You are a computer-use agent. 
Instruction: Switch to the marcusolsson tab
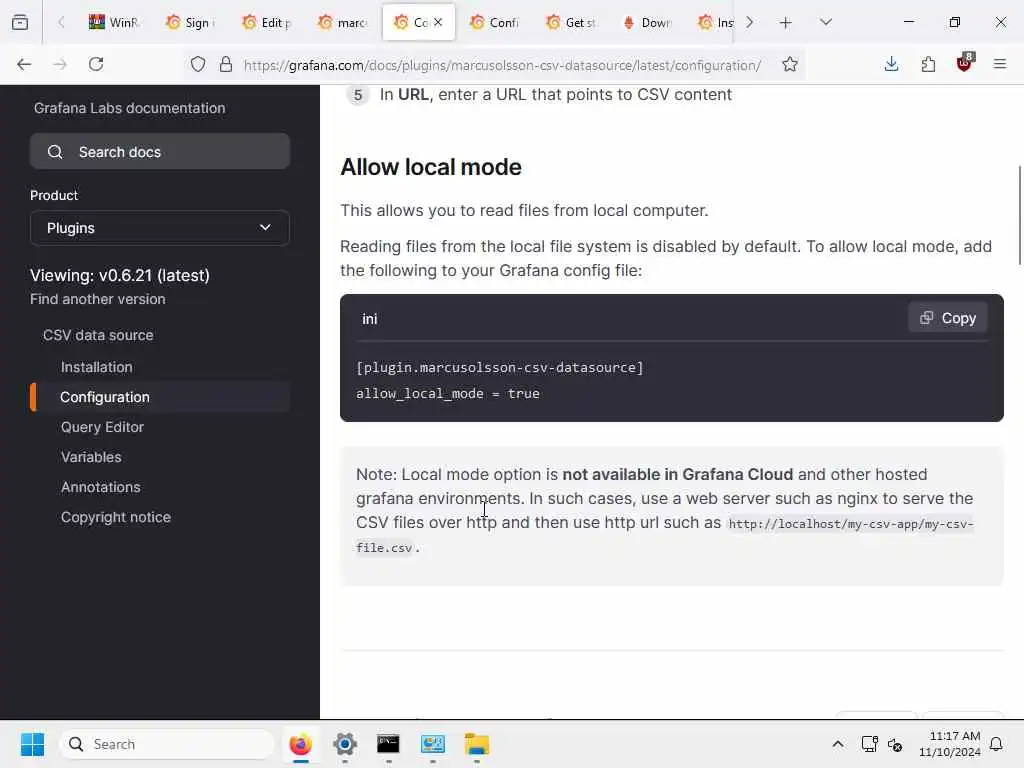click(343, 22)
